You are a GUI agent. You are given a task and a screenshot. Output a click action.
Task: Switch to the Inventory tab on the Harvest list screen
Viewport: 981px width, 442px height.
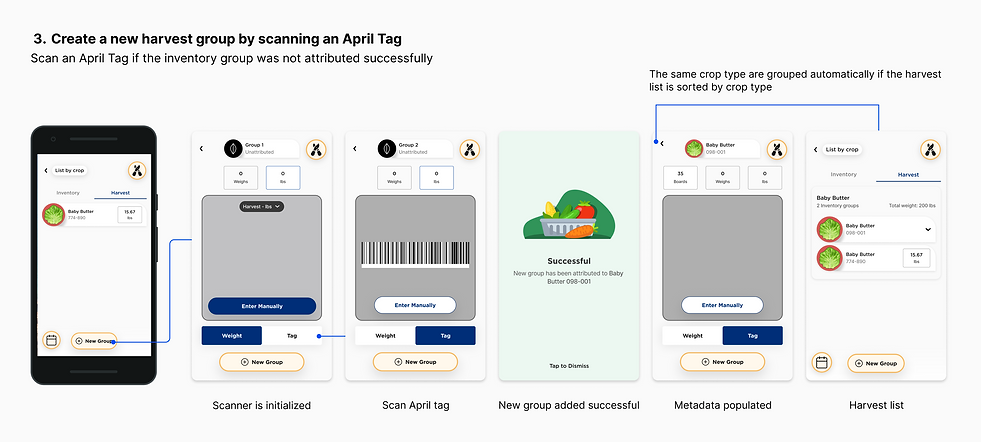point(843,175)
